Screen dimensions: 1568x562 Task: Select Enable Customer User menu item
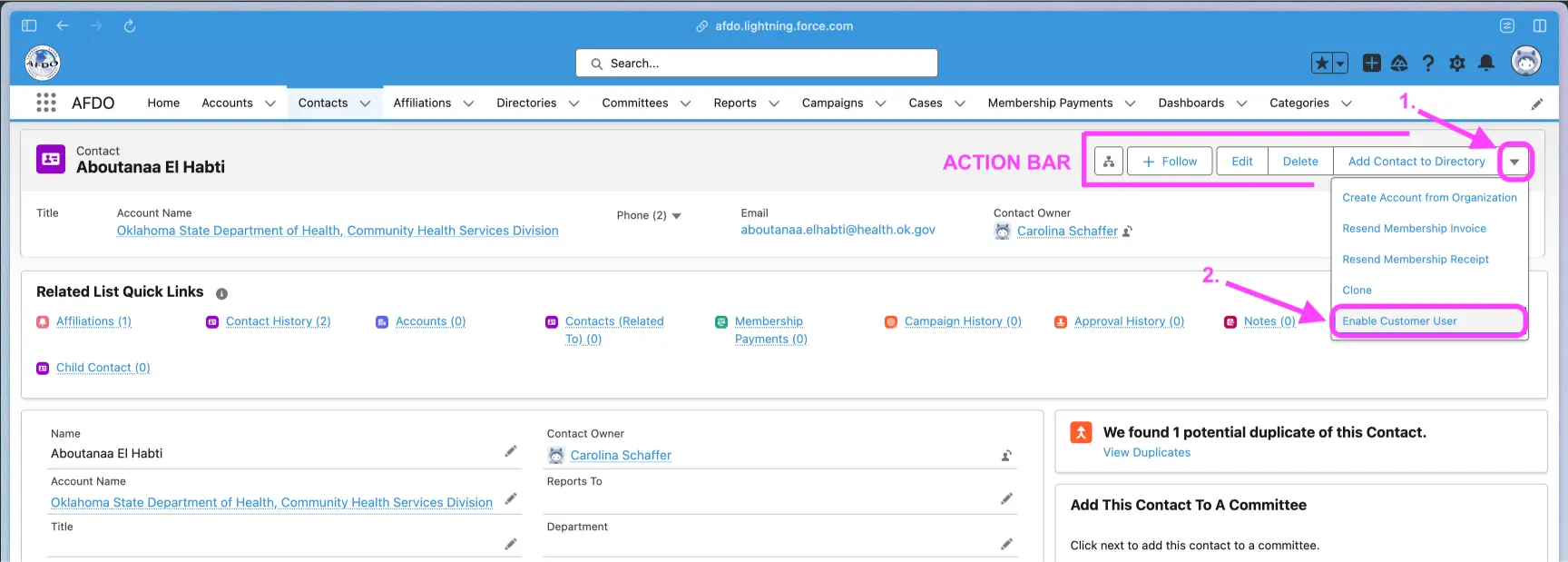(1429, 321)
